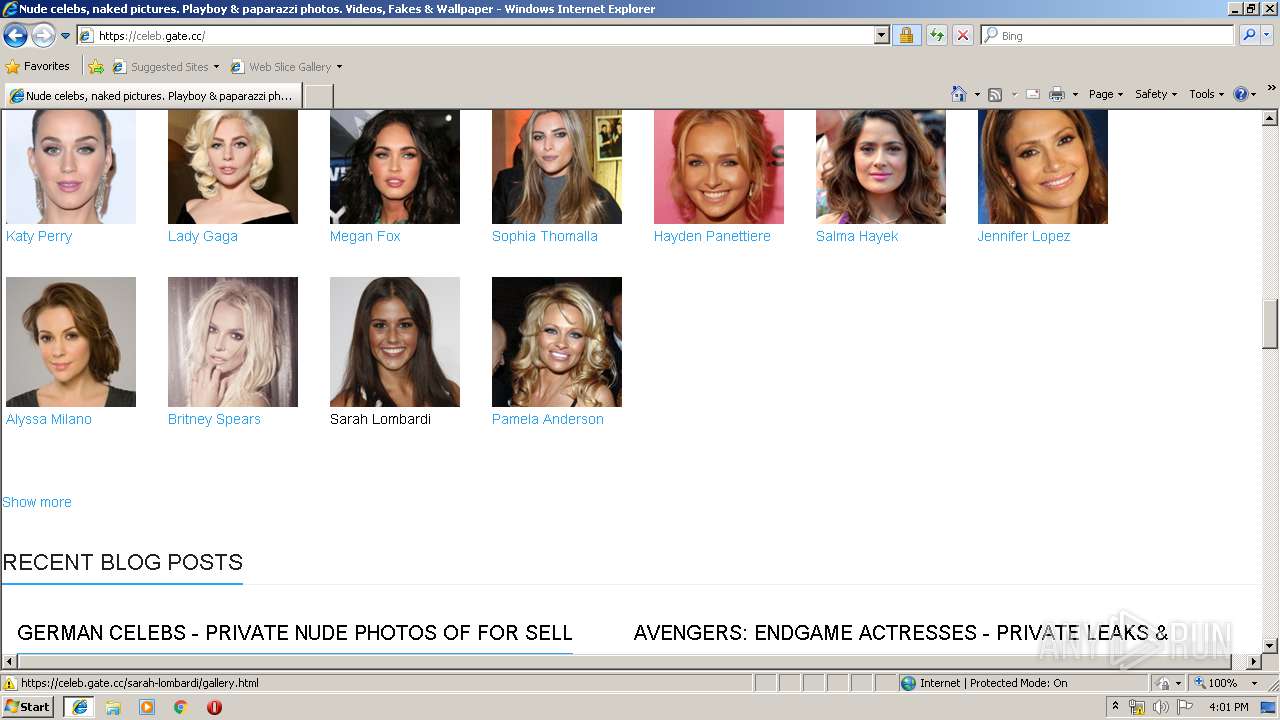Open the Windows Explorer folder taskbar icon
1280x720 pixels.
(x=113, y=707)
